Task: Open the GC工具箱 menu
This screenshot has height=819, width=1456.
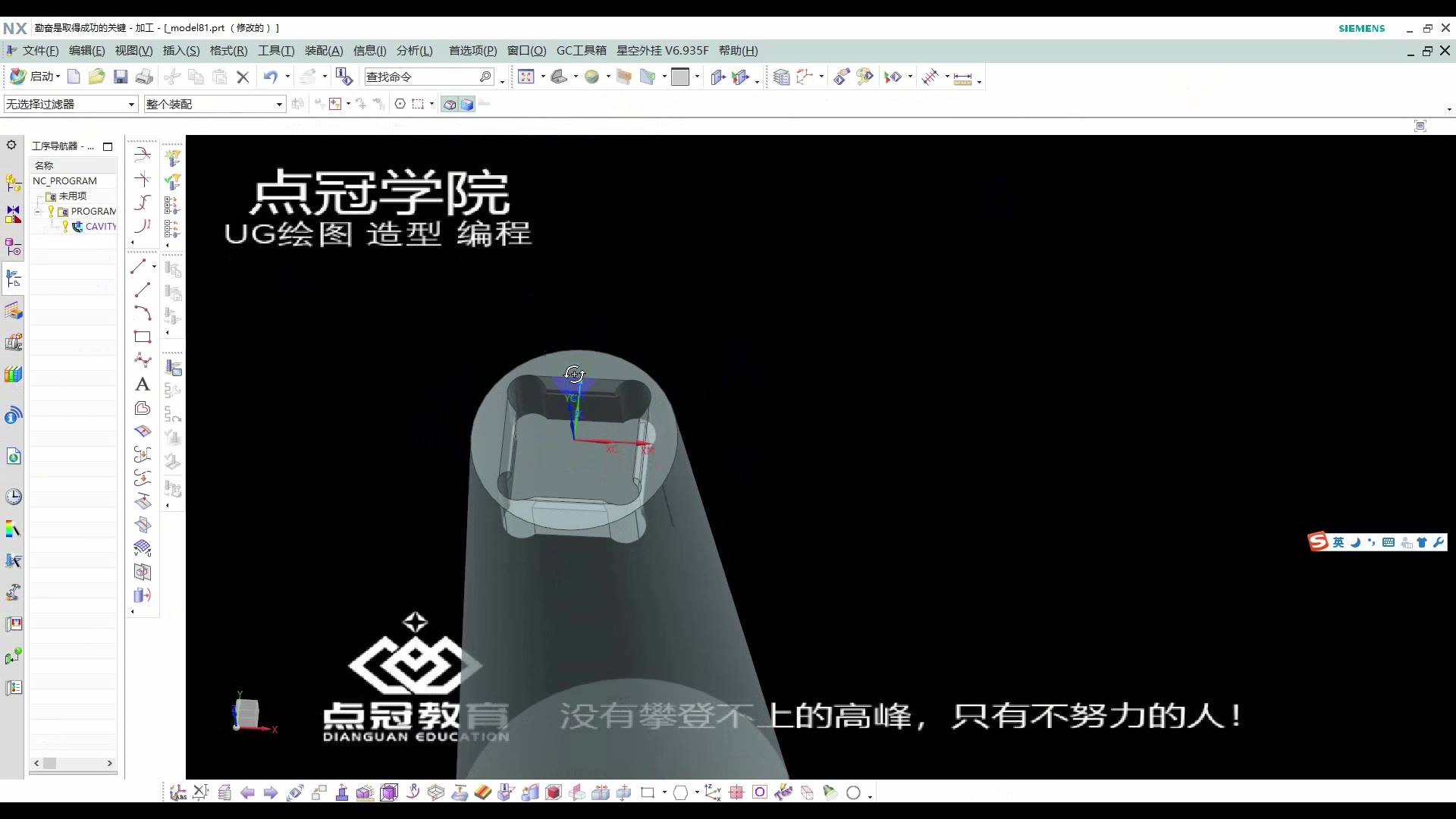Action: [x=582, y=51]
